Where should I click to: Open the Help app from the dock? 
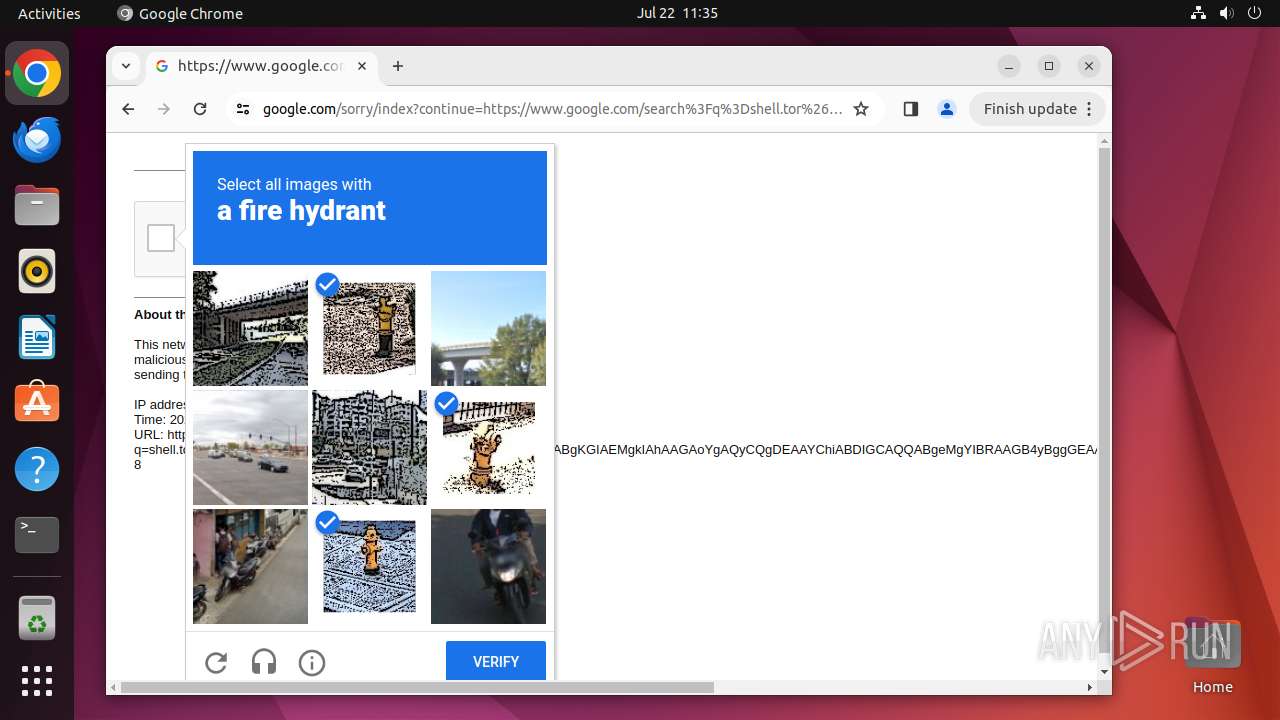[x=37, y=469]
